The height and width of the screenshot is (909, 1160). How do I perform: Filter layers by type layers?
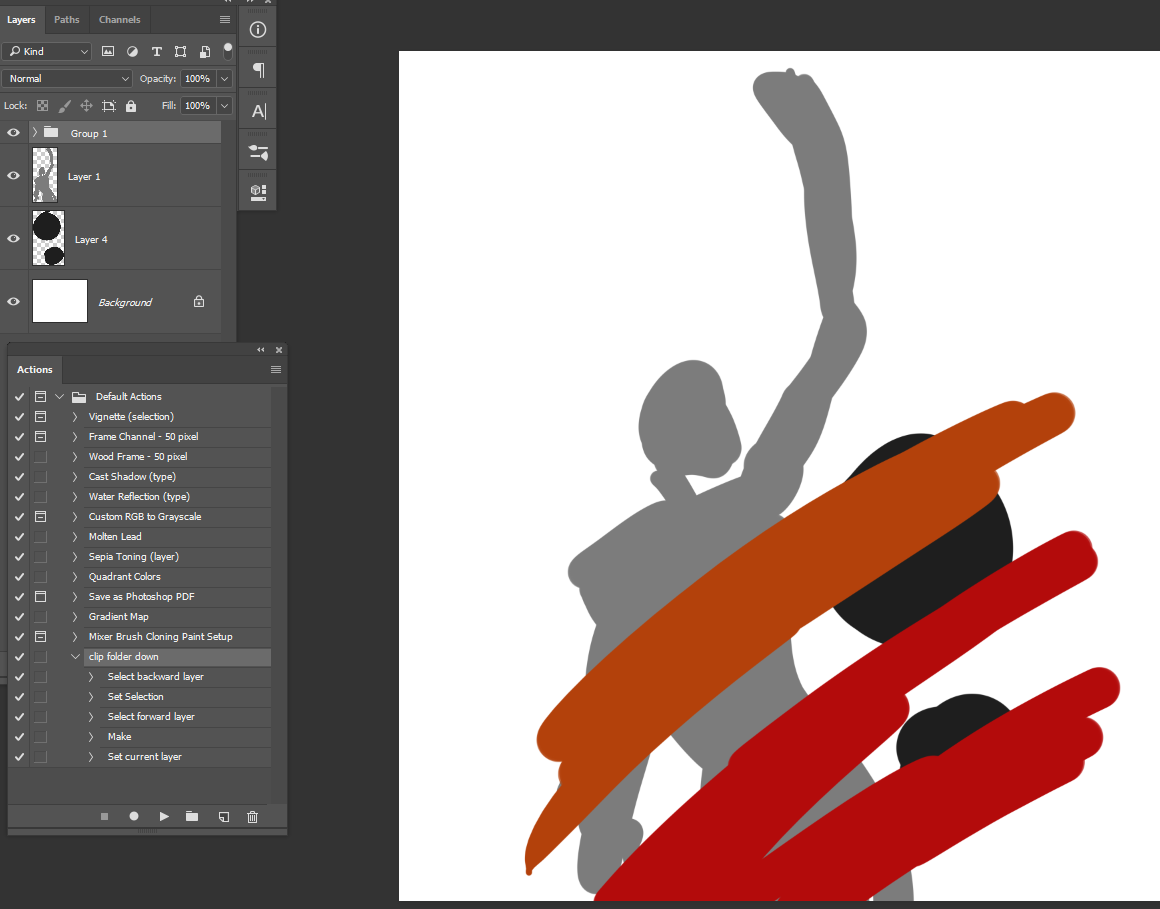click(156, 51)
